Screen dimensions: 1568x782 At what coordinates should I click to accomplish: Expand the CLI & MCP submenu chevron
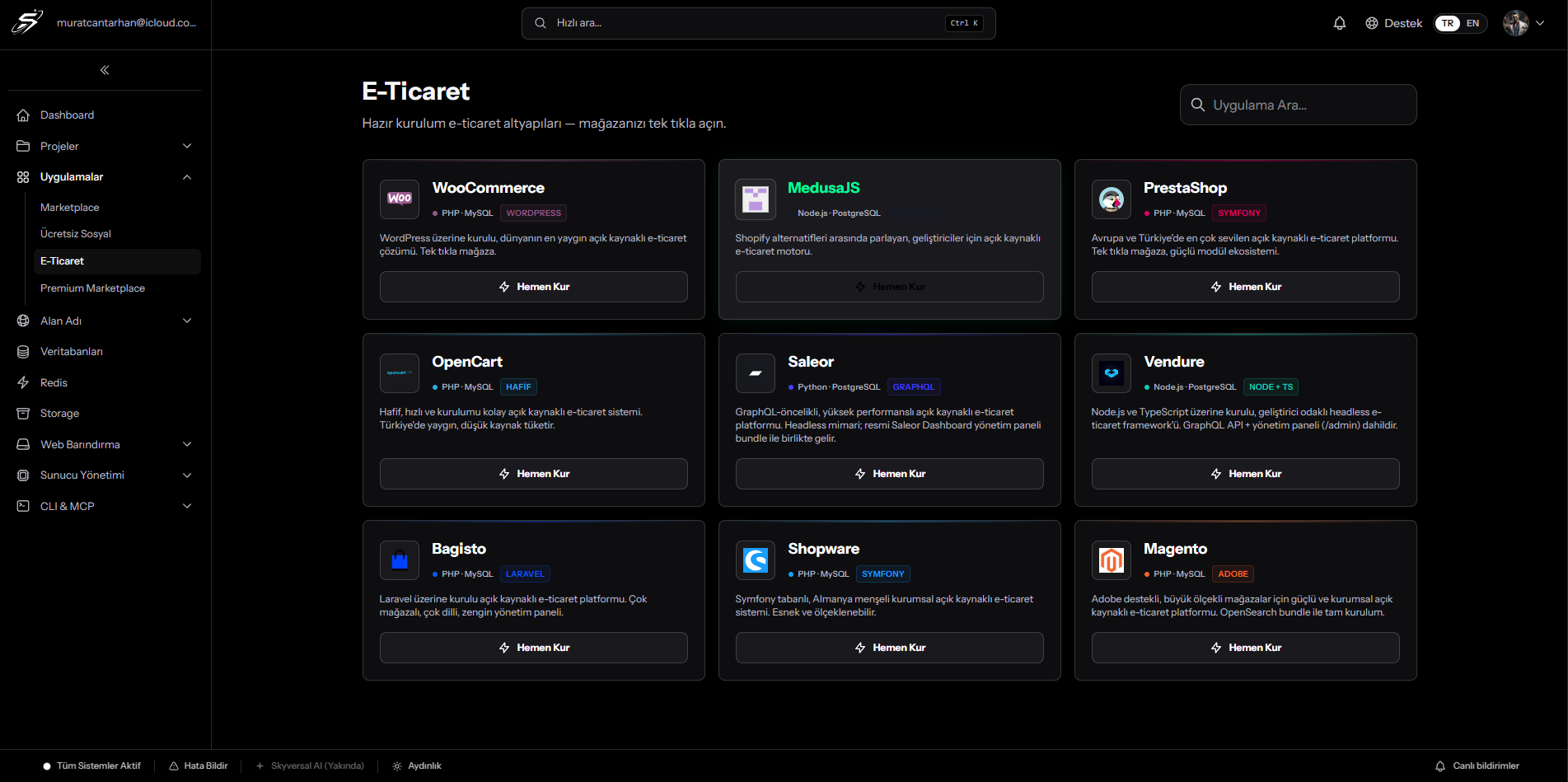coord(187,506)
